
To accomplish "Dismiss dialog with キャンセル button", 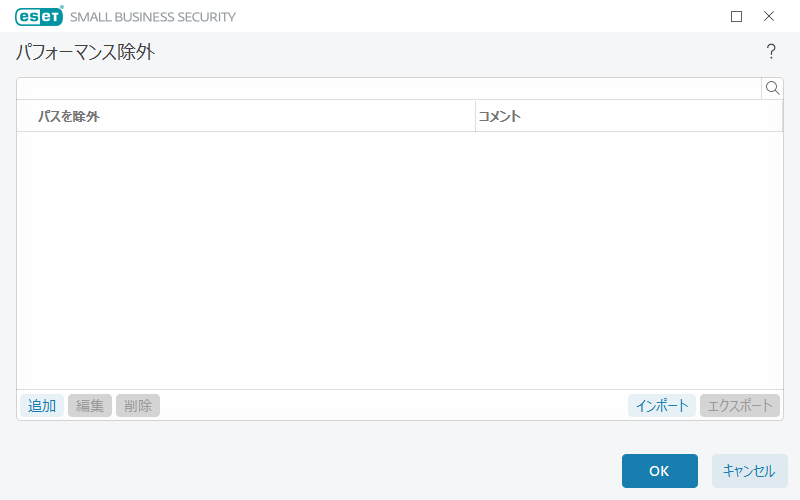I will 749,471.
